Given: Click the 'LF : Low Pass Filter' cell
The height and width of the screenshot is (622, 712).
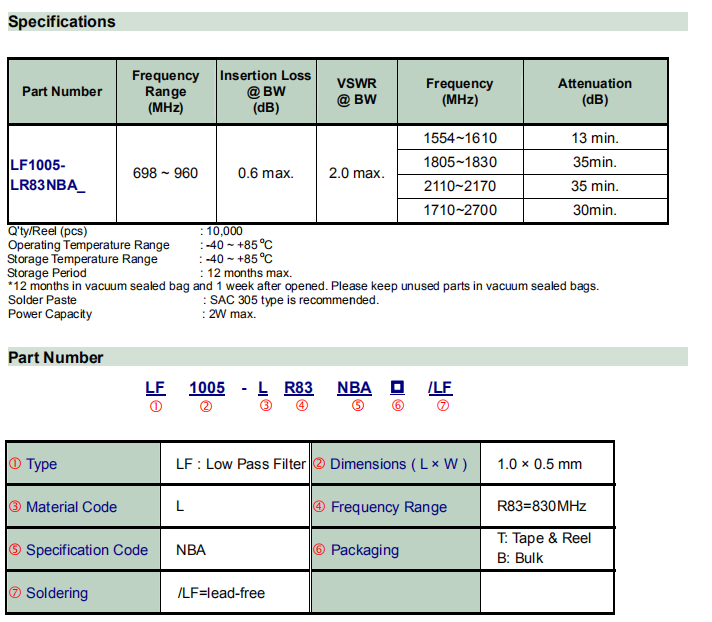Looking at the screenshot, I should pos(235,464).
